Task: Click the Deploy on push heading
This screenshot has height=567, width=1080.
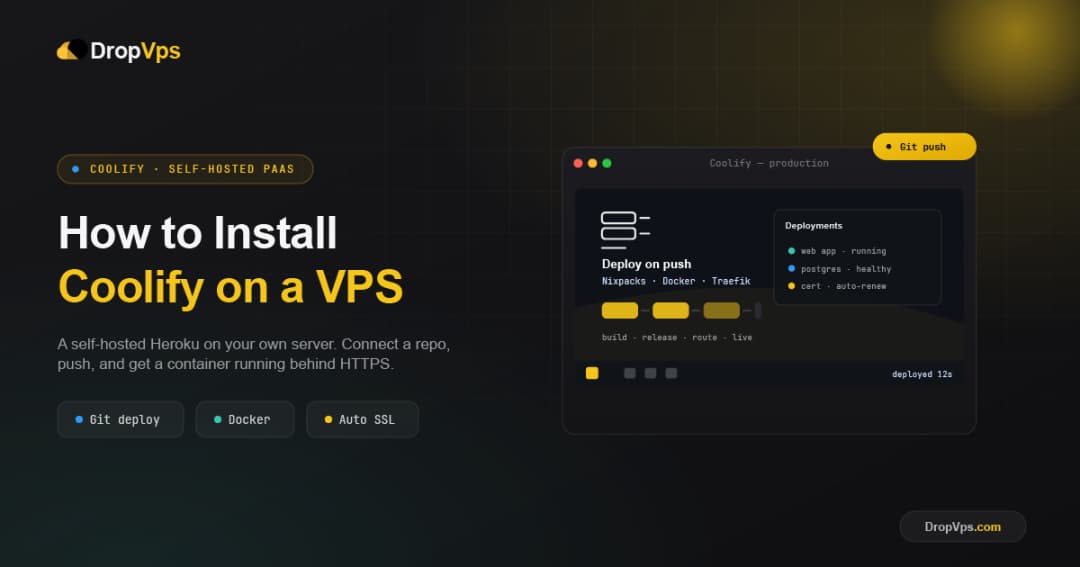Action: (646, 264)
